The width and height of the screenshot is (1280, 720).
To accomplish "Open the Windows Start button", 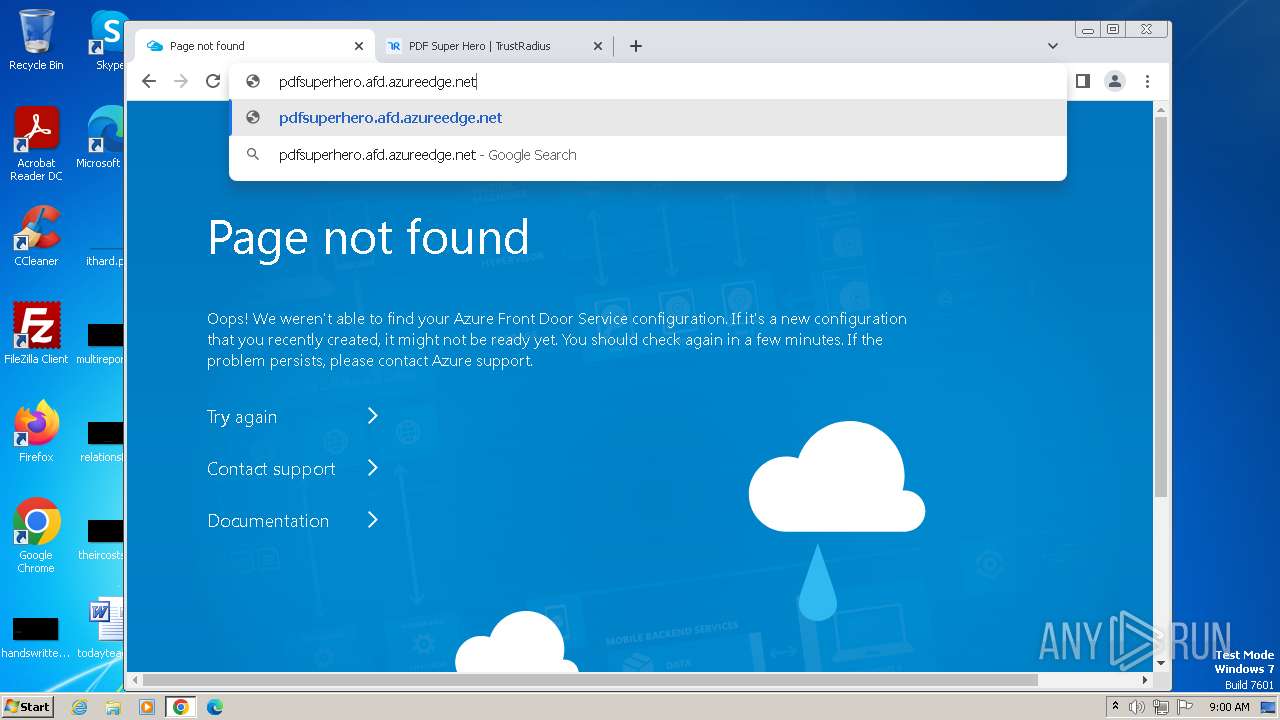I will 27,707.
